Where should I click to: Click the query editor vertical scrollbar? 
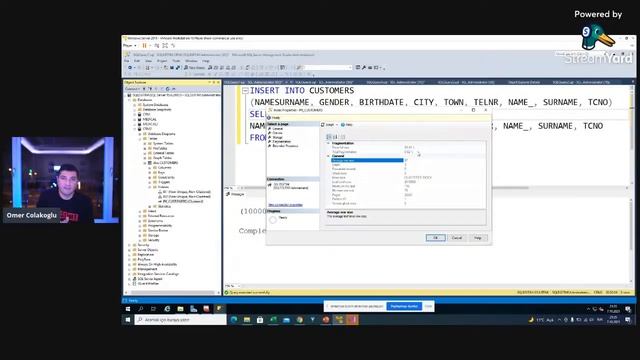coord(632,135)
